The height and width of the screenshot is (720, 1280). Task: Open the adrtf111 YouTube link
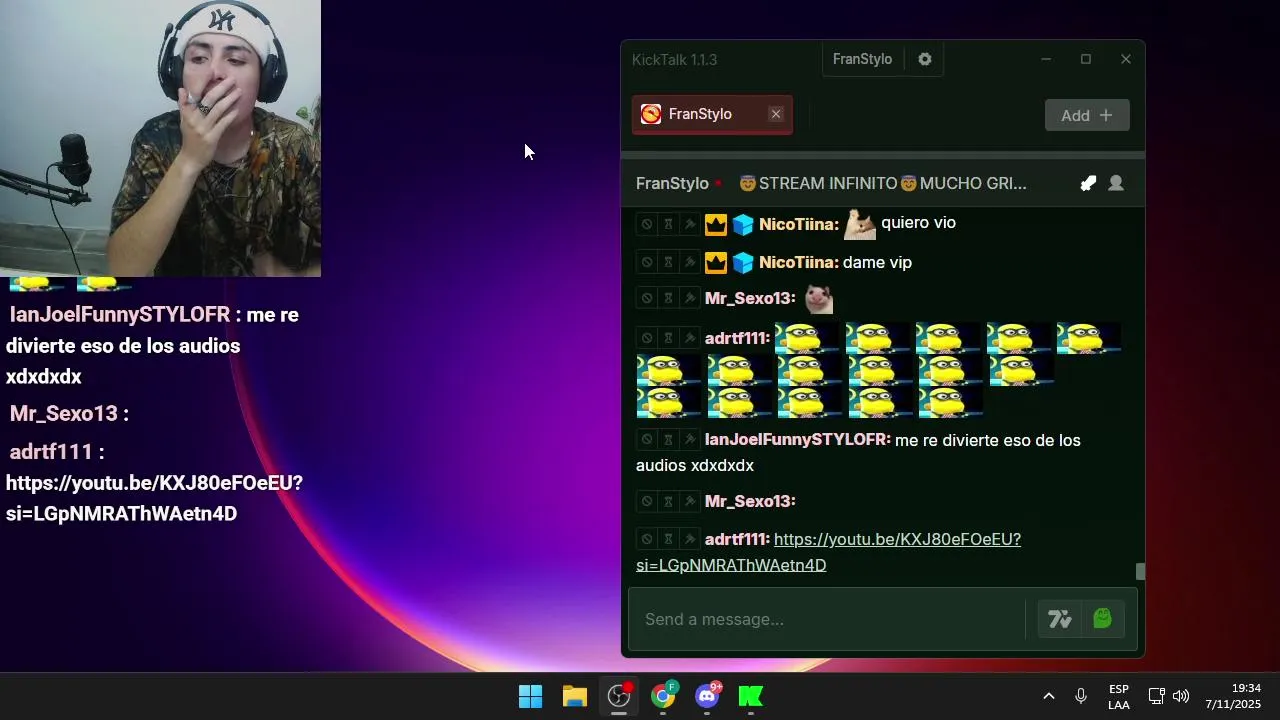(x=829, y=552)
